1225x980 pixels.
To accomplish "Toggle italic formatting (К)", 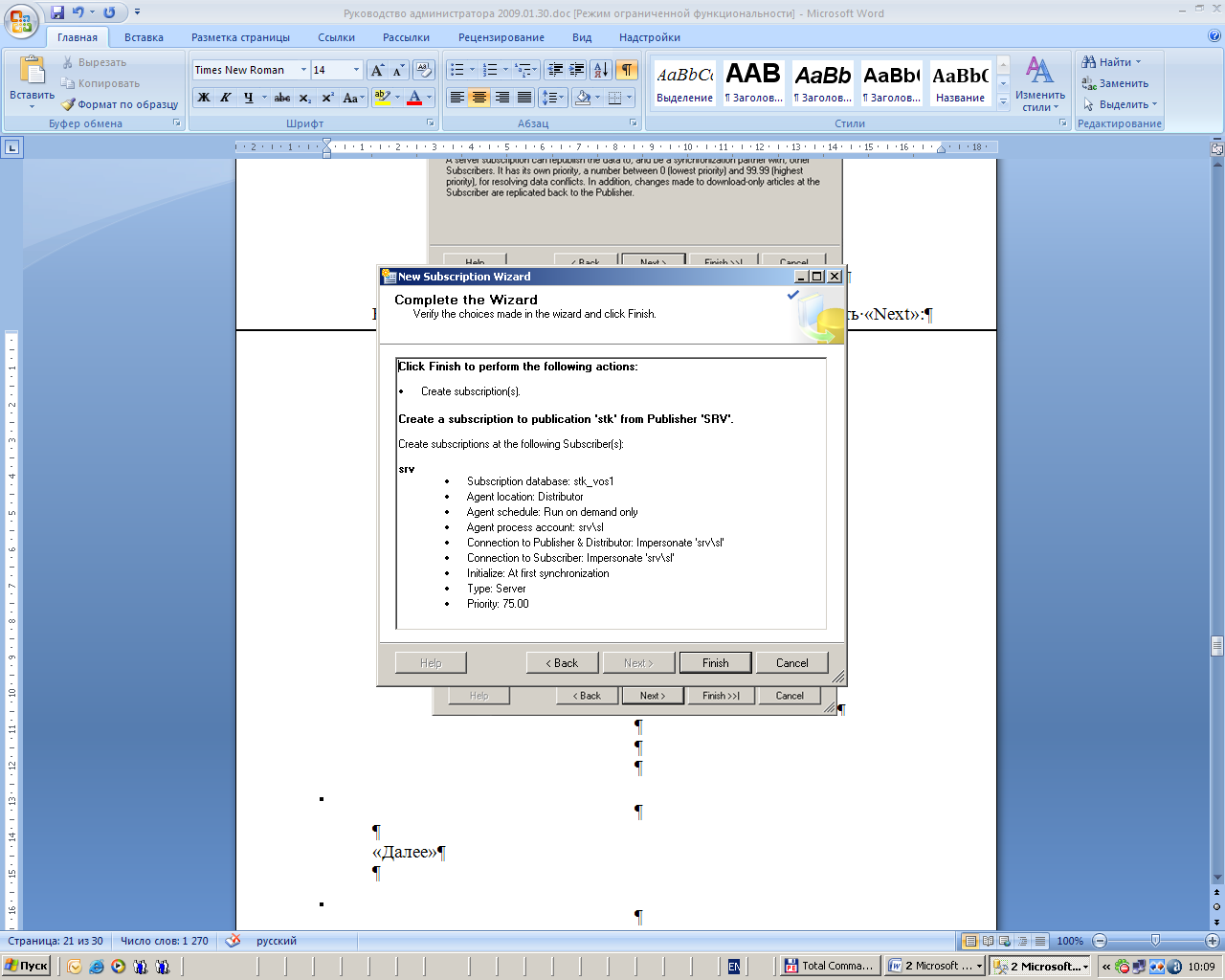I will (x=226, y=98).
